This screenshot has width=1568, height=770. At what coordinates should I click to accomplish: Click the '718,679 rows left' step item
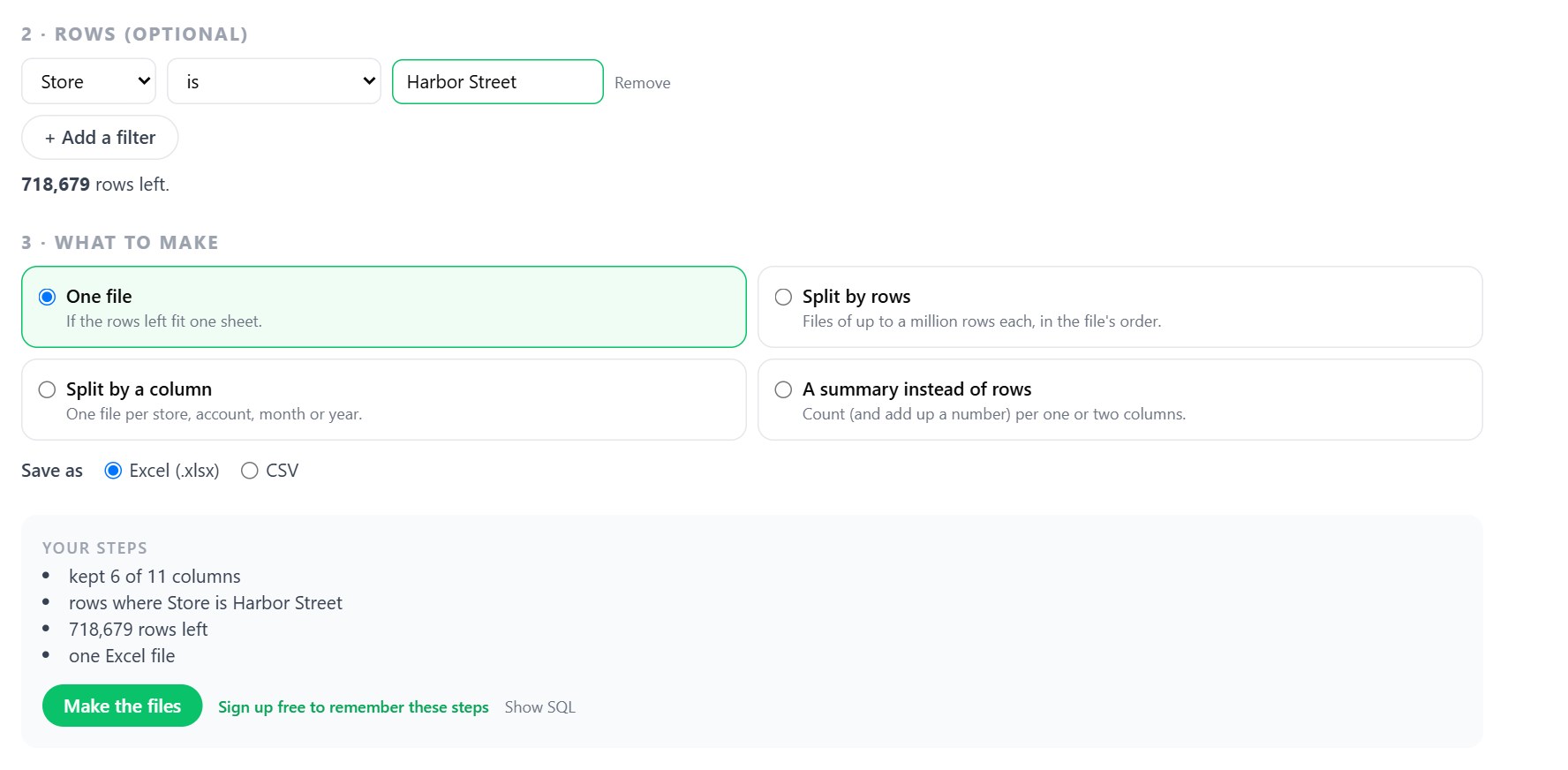[139, 630]
